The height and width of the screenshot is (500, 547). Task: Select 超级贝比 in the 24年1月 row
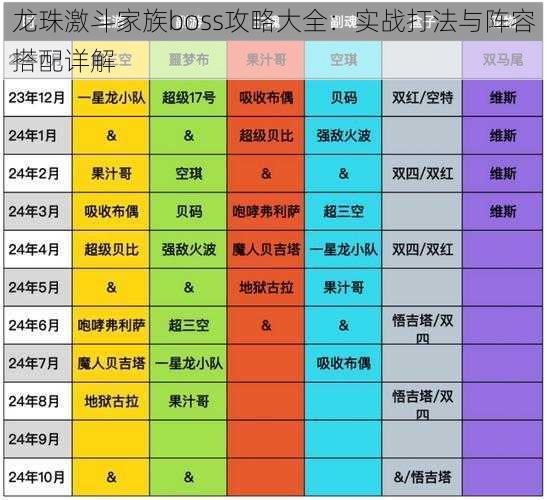coord(266,136)
